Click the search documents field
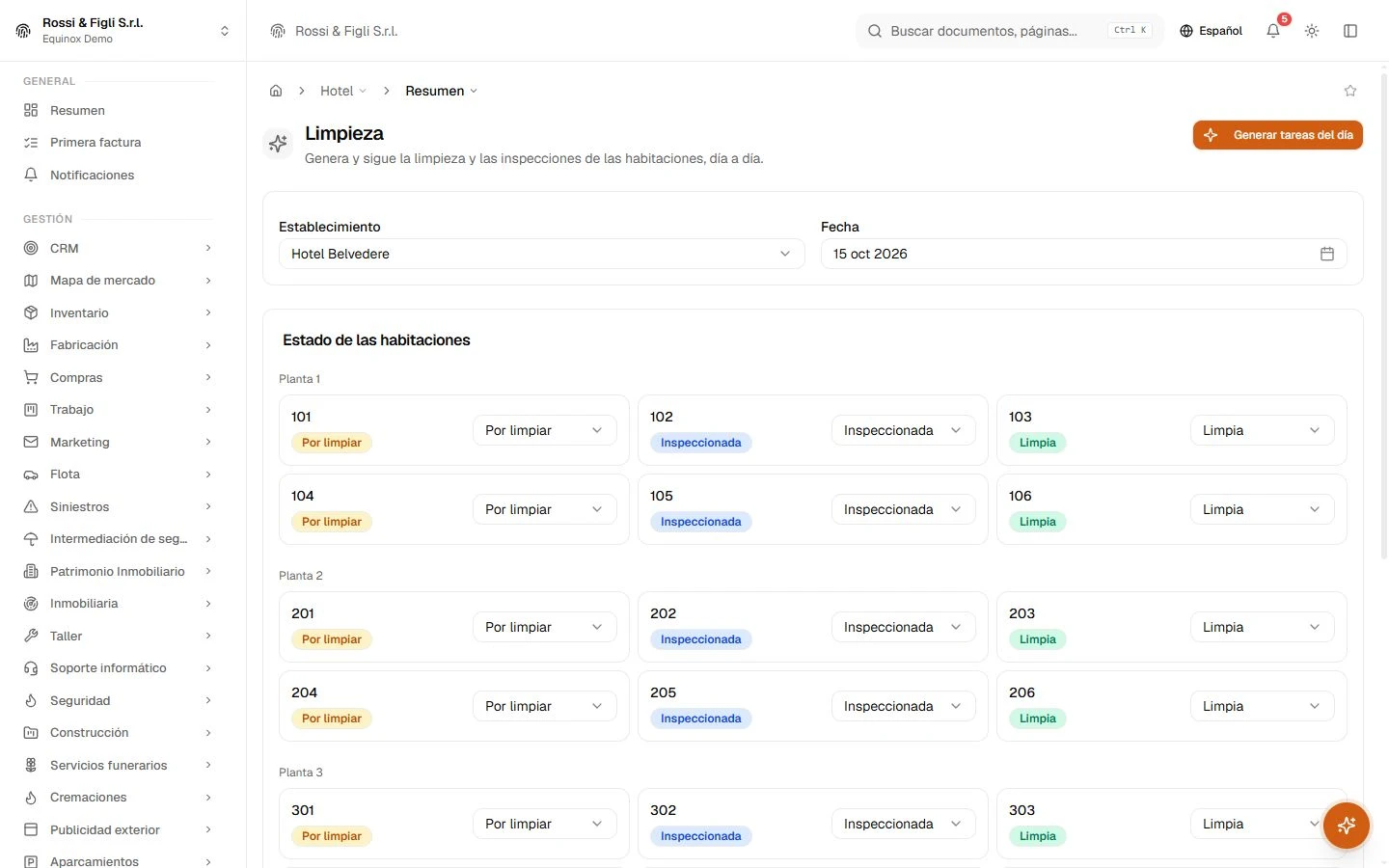 click(1009, 31)
